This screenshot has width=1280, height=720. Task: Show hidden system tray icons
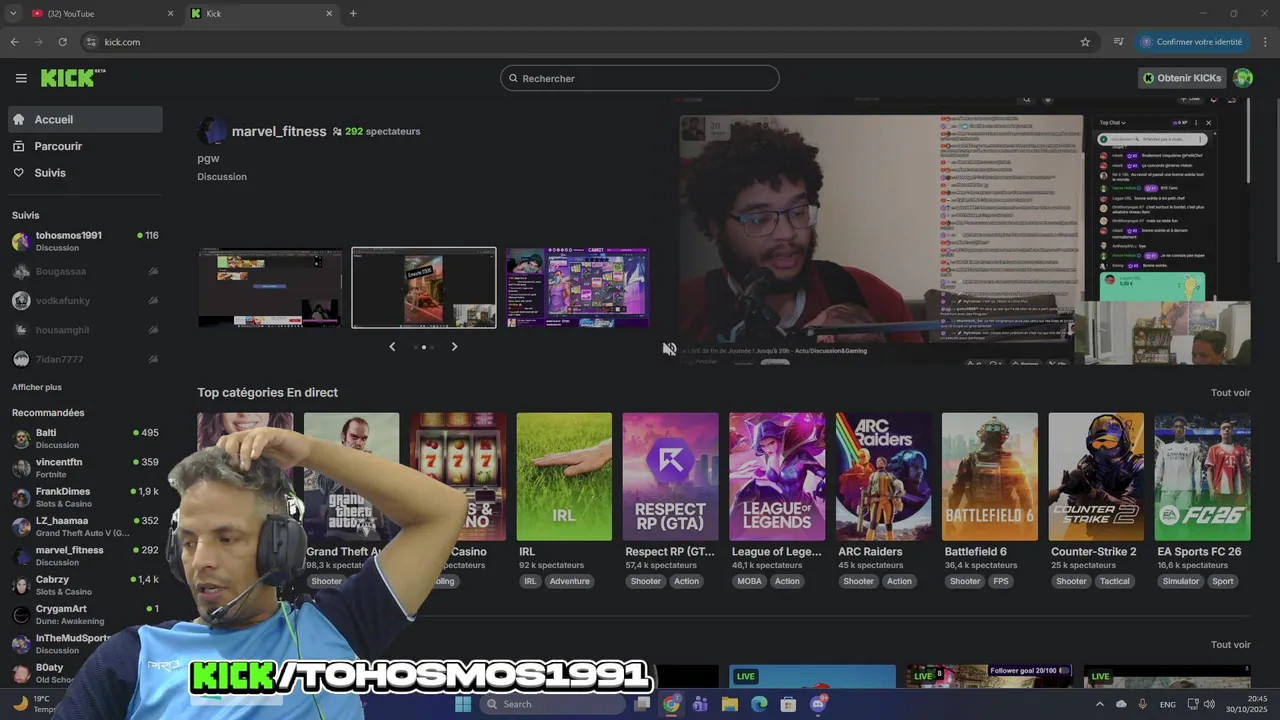(x=1100, y=704)
